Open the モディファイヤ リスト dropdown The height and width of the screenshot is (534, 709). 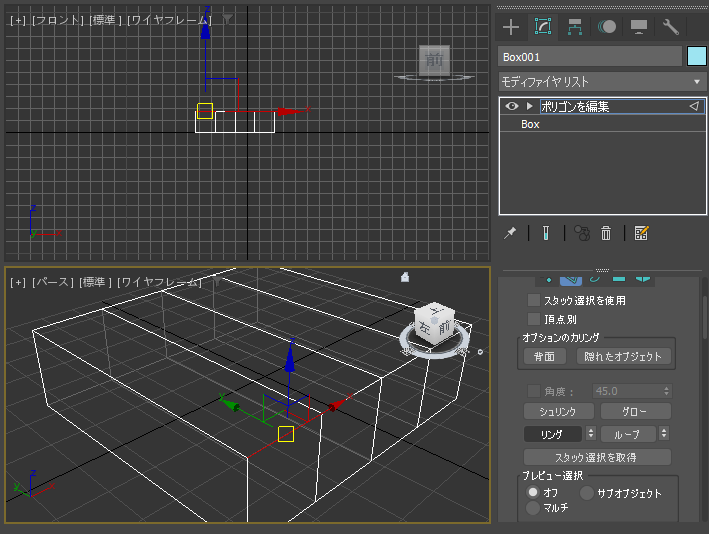[602, 82]
